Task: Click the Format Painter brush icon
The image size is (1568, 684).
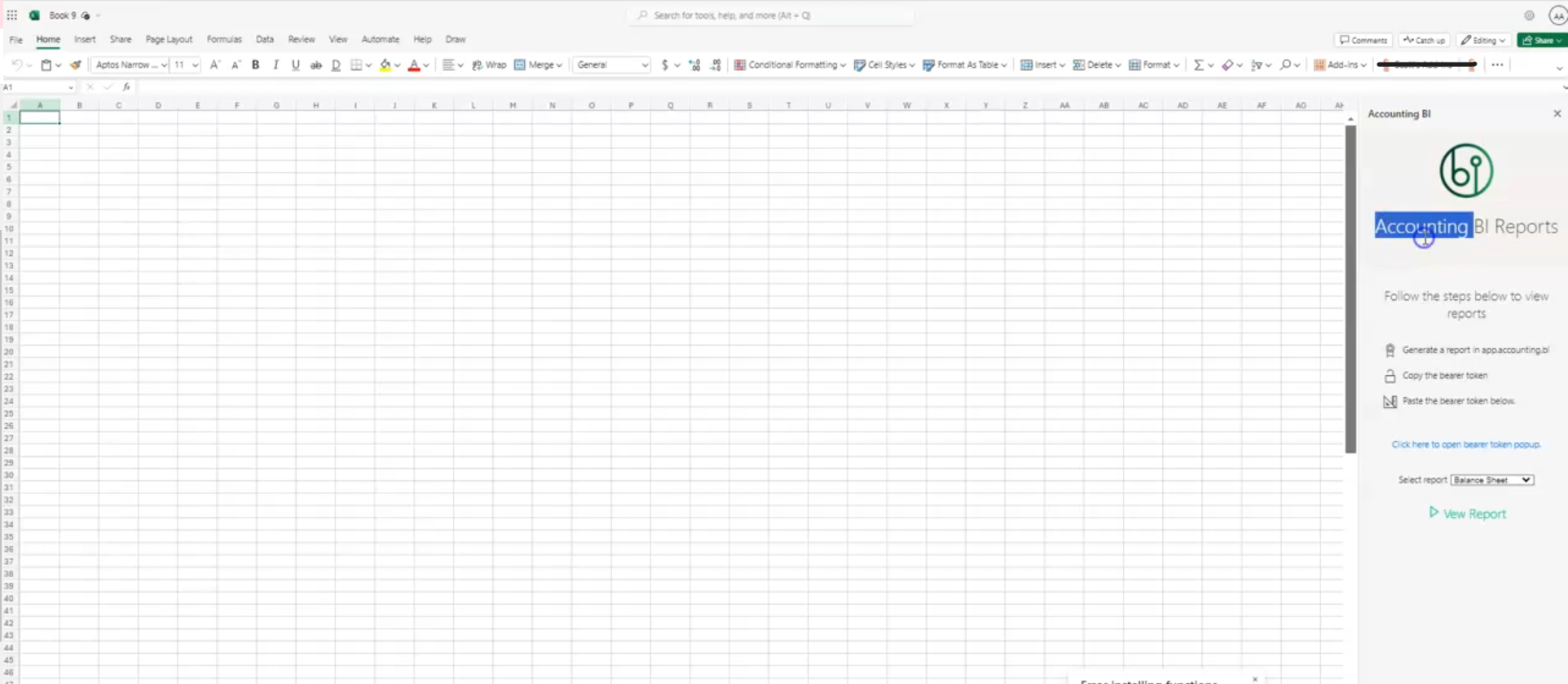Action: tap(75, 65)
